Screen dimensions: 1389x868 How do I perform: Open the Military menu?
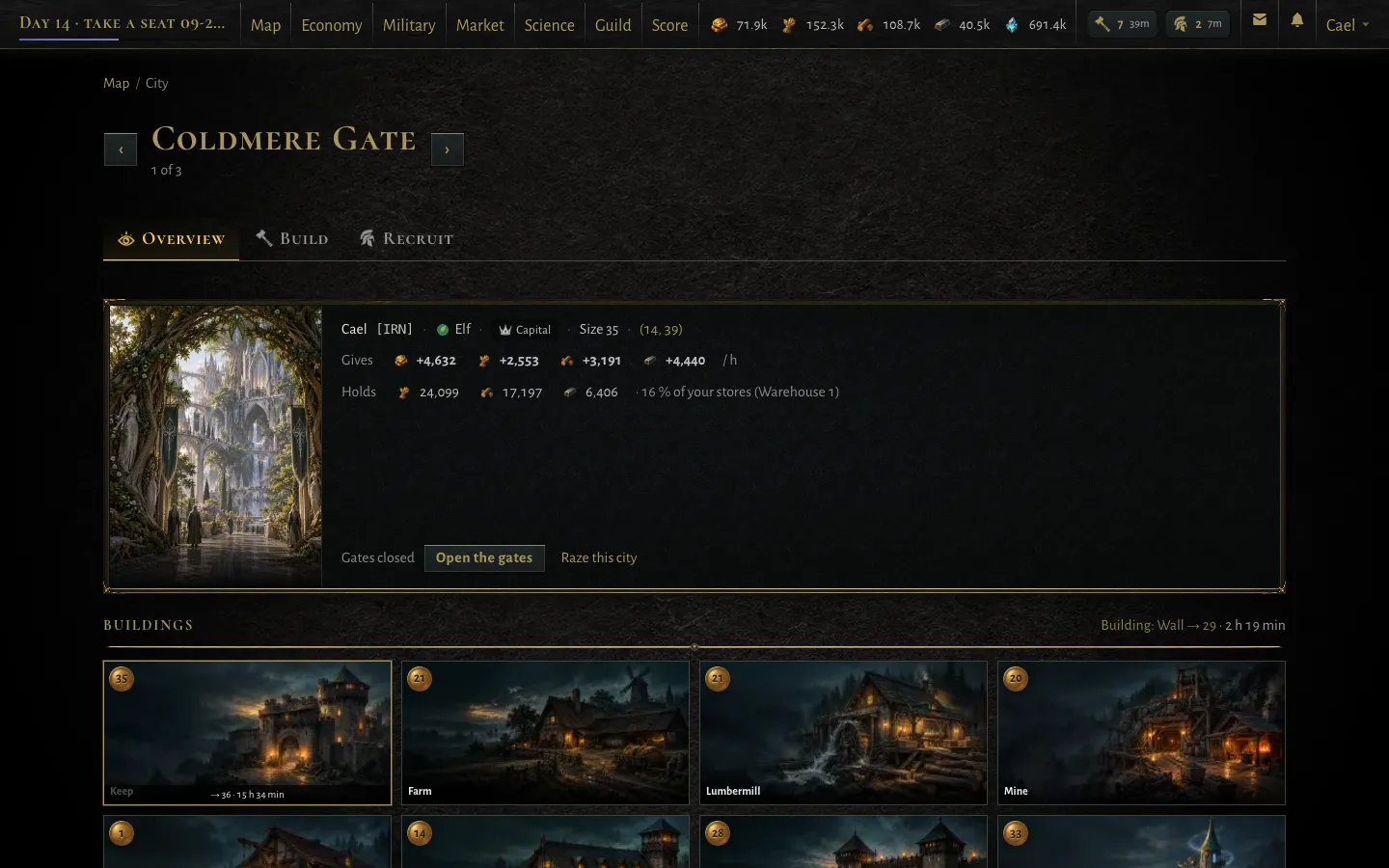click(409, 25)
